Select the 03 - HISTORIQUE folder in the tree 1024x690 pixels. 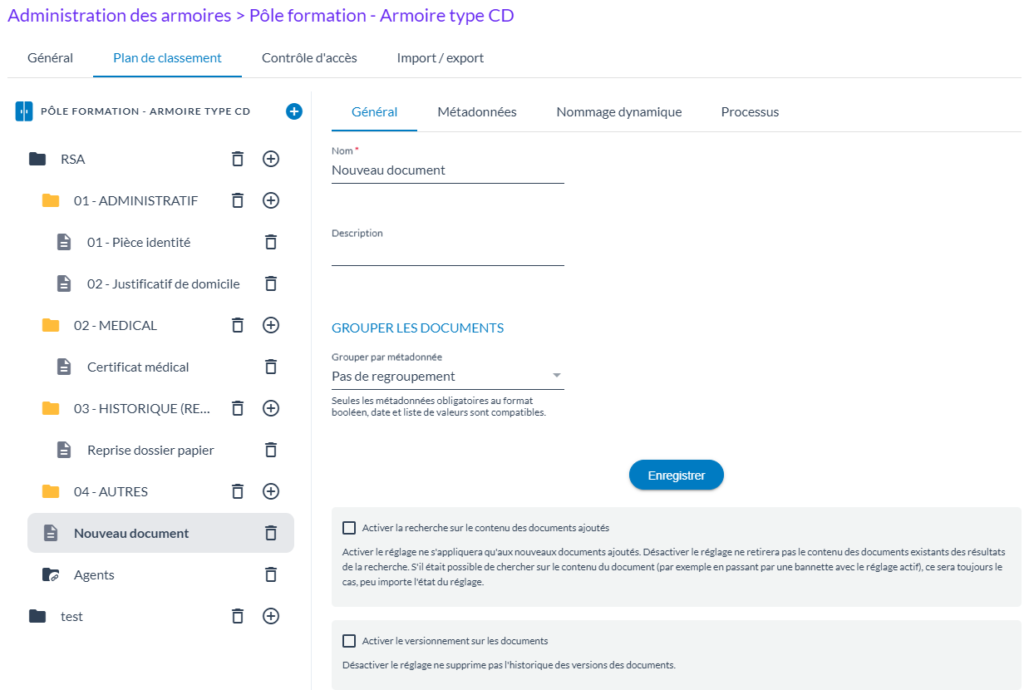(141, 408)
